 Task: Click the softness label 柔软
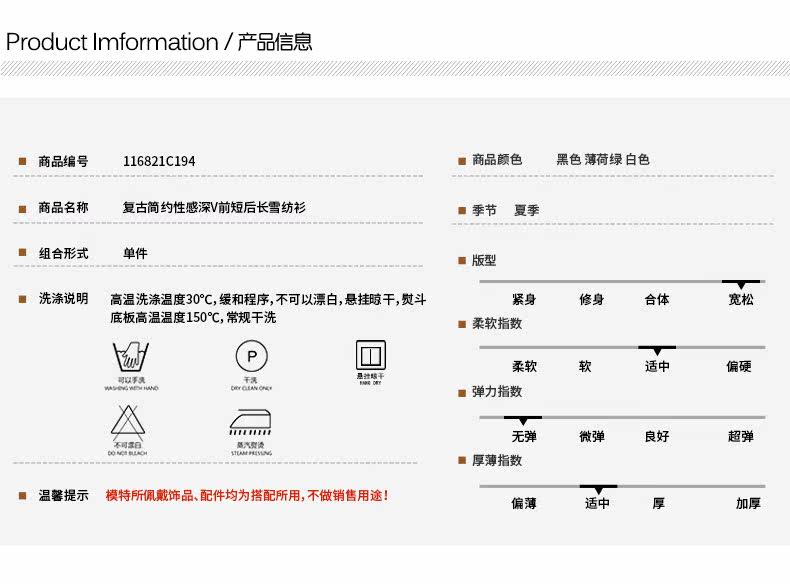coord(524,366)
